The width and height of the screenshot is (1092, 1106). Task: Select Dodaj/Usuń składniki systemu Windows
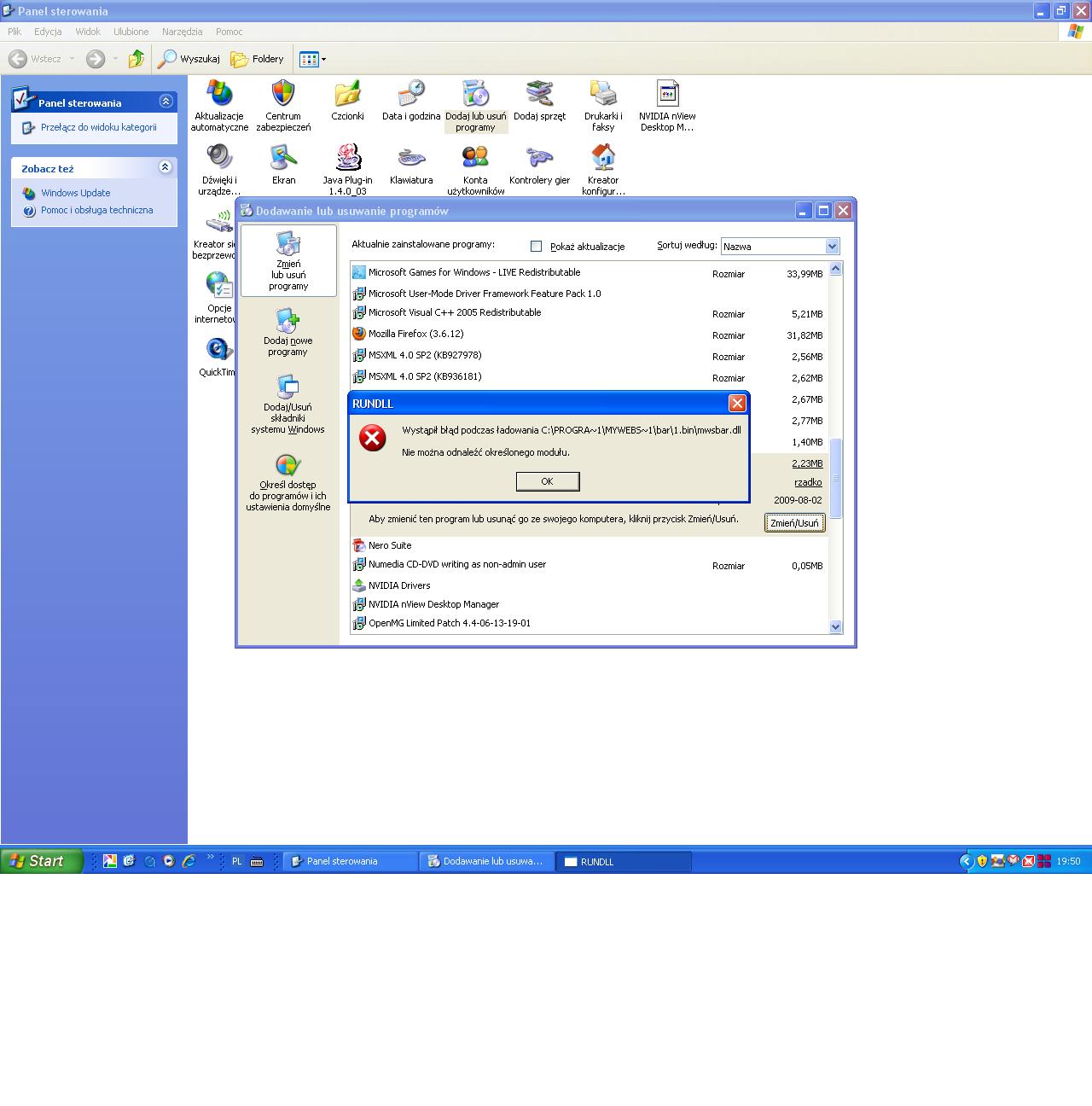(288, 405)
